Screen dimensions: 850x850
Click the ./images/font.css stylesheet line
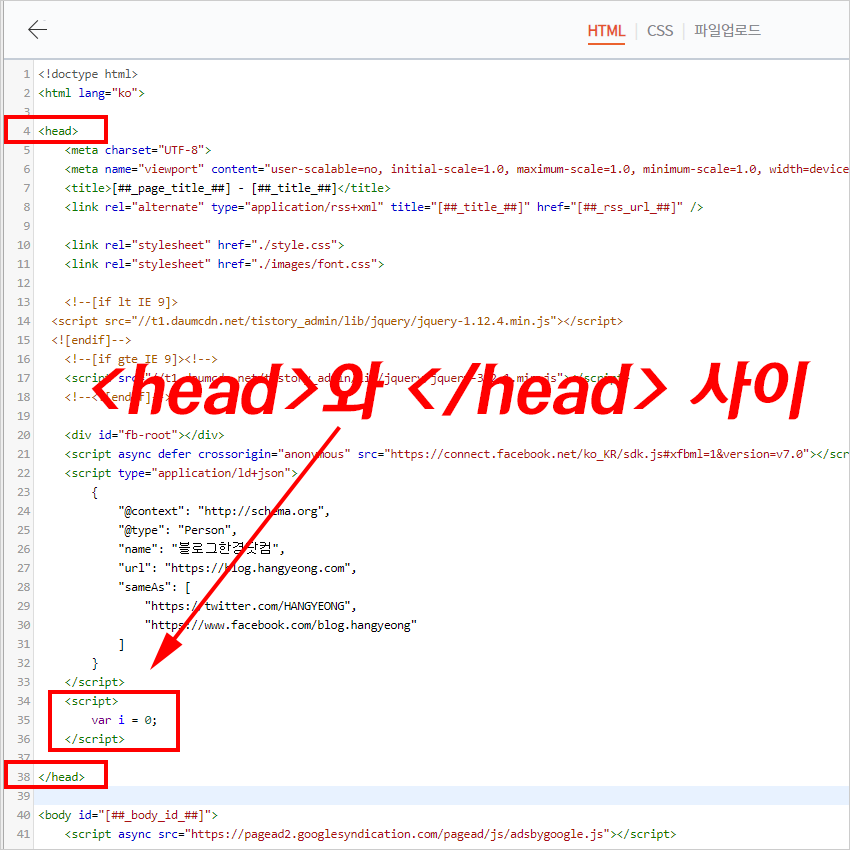coord(224,264)
